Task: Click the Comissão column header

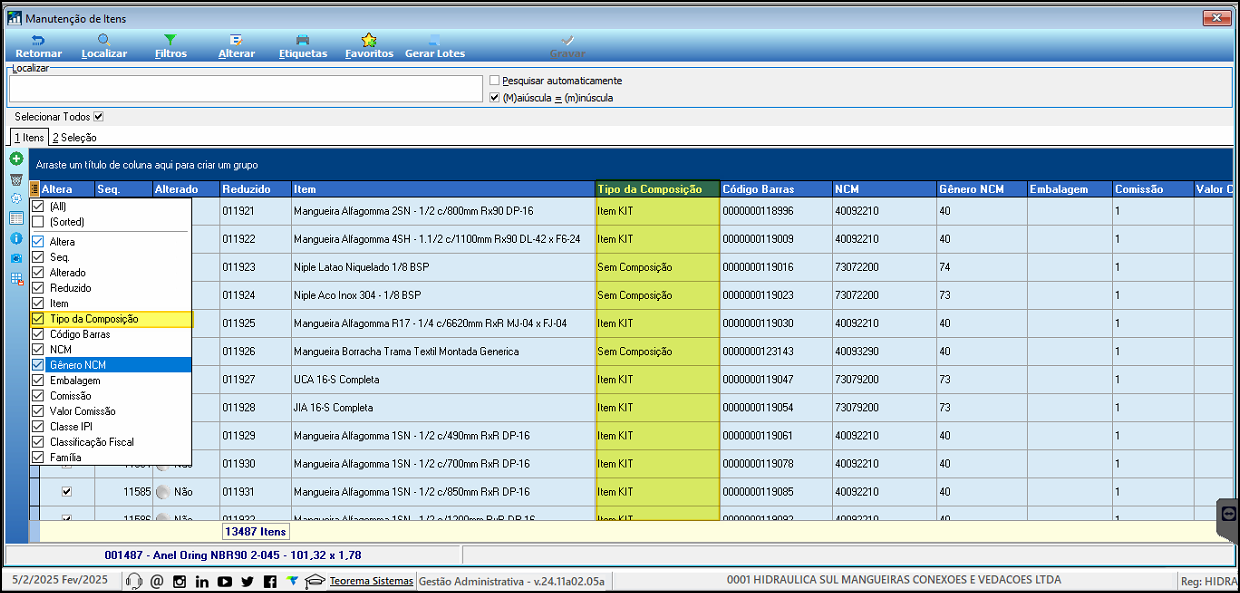Action: pos(1152,189)
